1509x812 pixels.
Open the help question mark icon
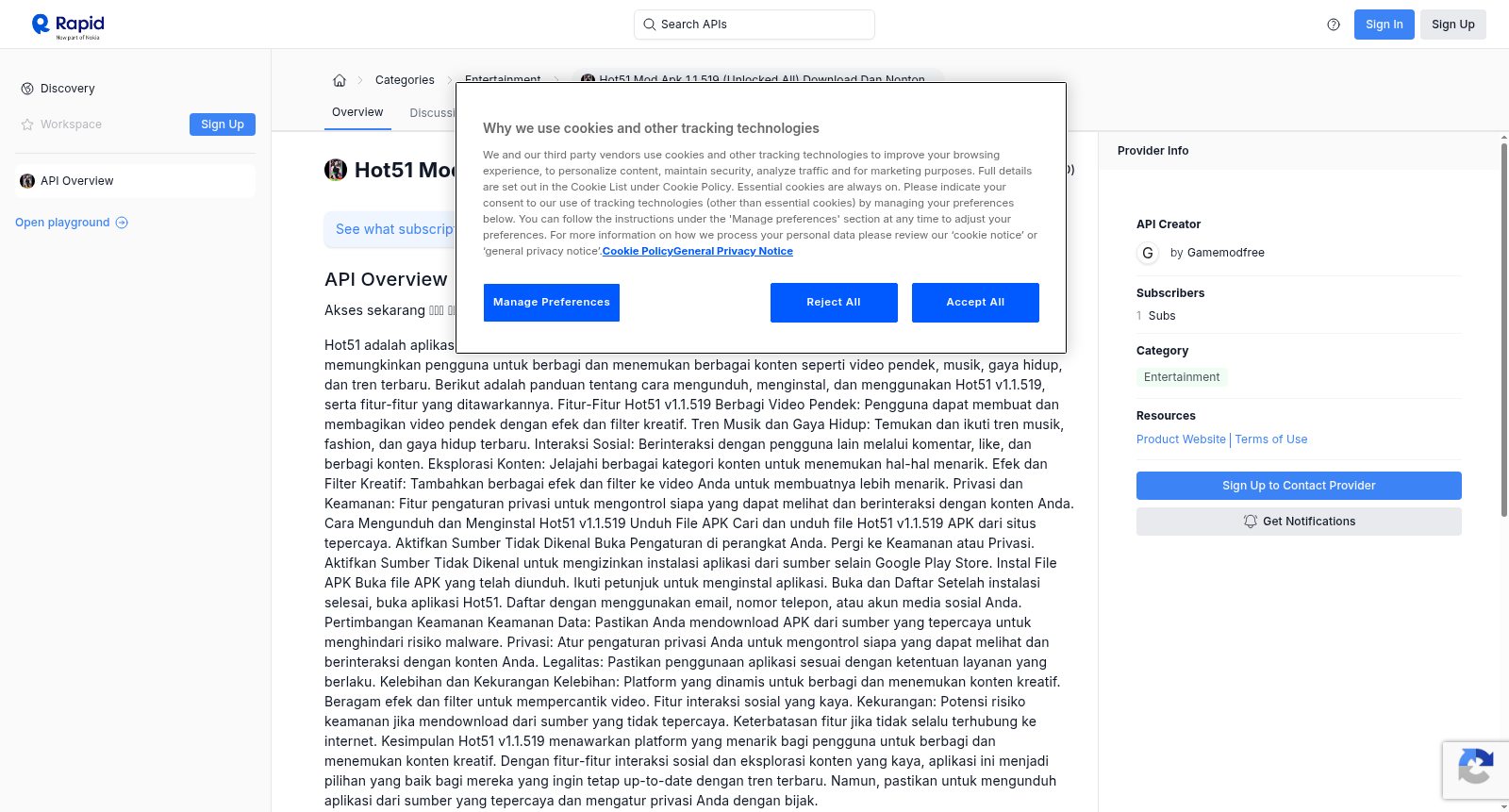tap(1334, 25)
